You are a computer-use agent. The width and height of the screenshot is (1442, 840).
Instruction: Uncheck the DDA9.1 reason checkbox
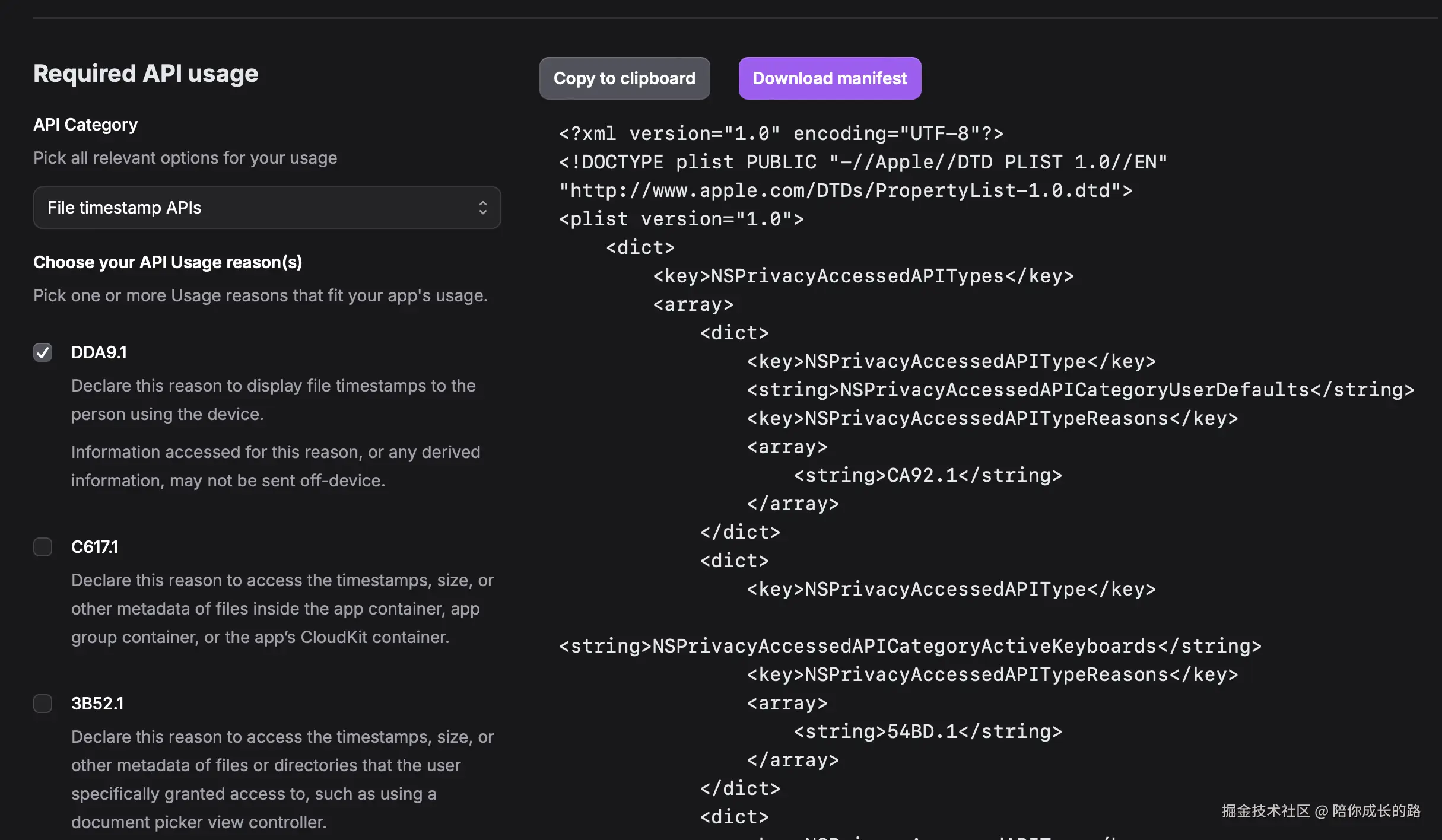(x=43, y=352)
